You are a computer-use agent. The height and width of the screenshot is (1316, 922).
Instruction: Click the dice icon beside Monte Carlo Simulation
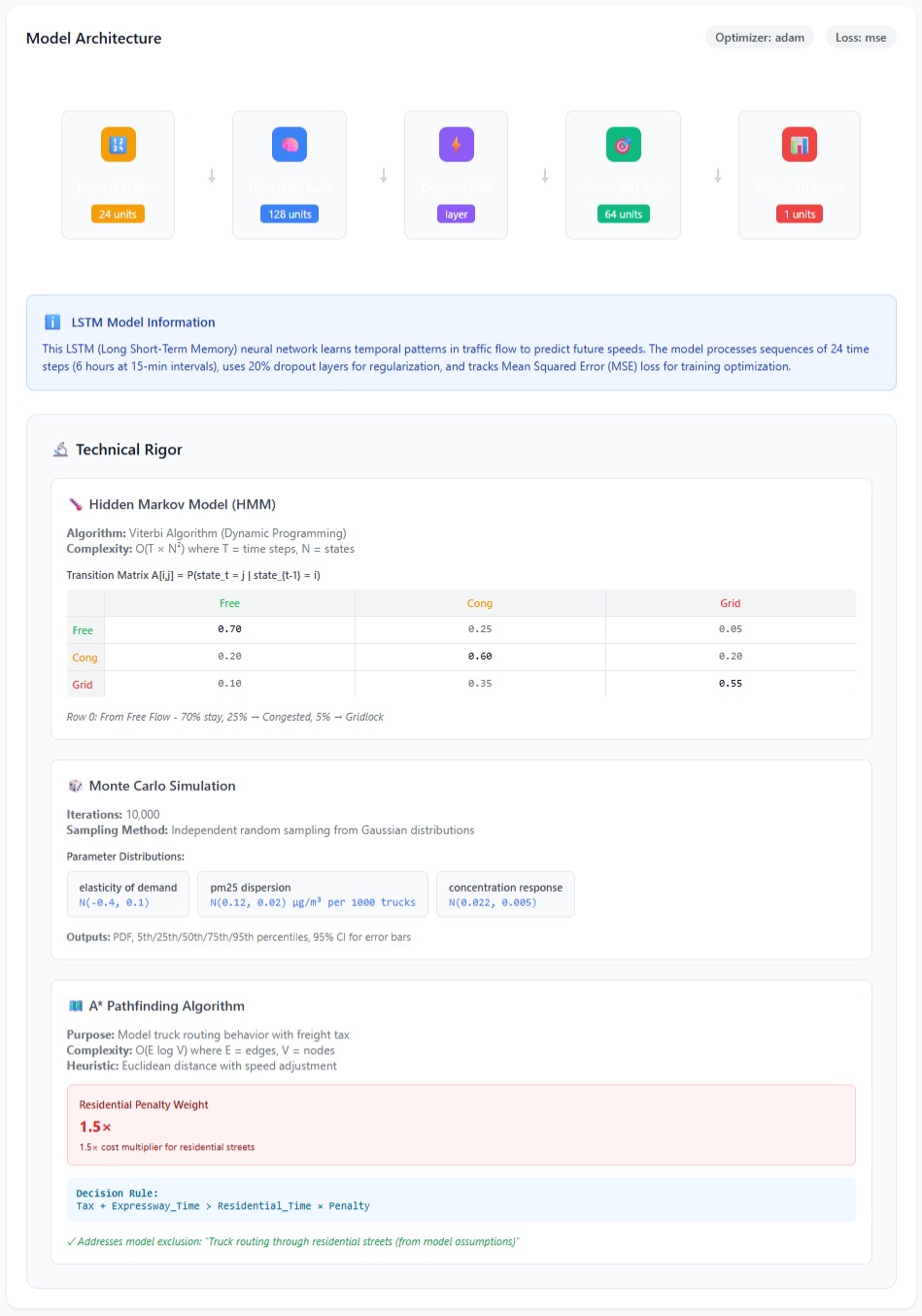pyautogui.click(x=75, y=786)
